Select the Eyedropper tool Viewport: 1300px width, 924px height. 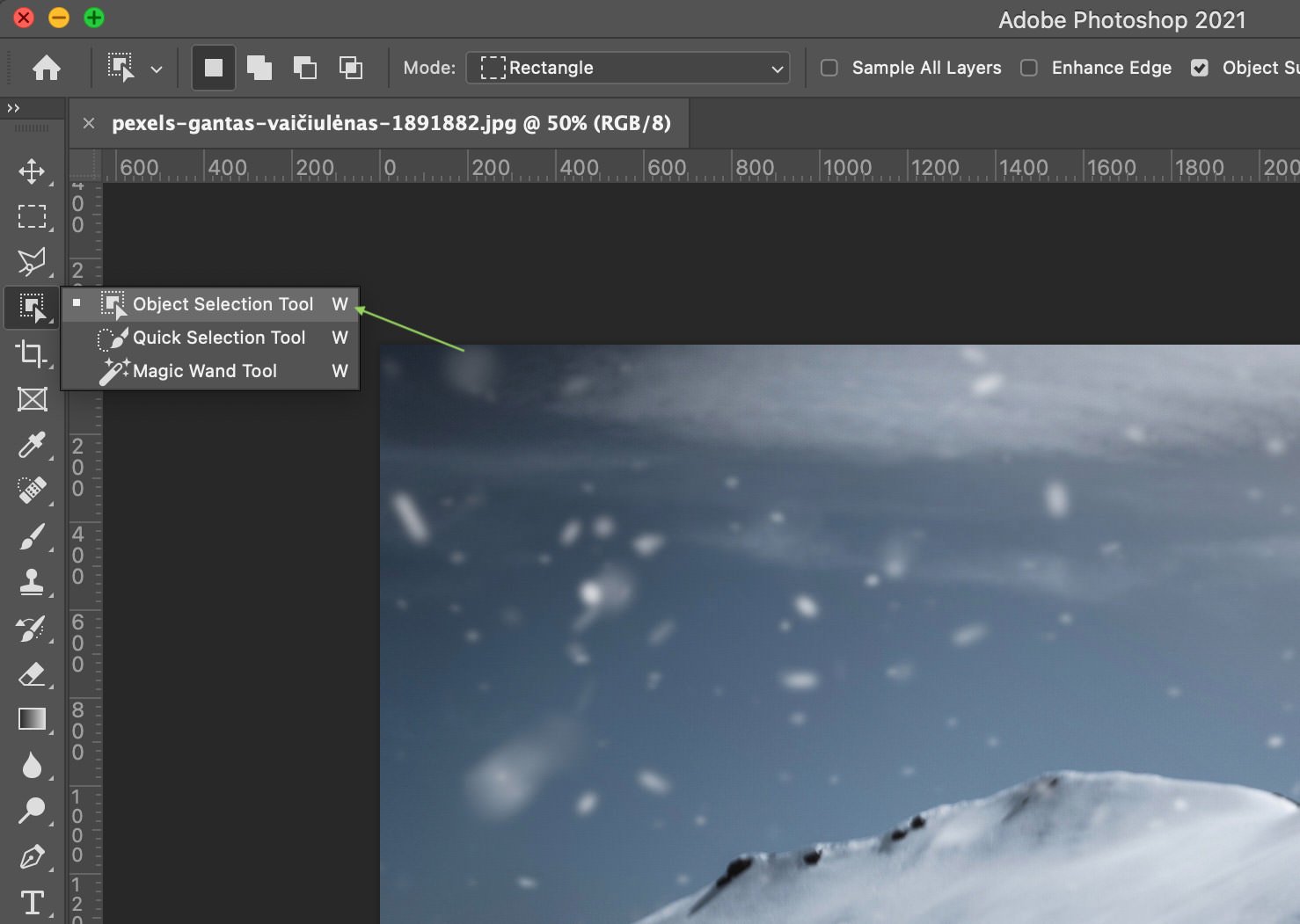[33, 445]
